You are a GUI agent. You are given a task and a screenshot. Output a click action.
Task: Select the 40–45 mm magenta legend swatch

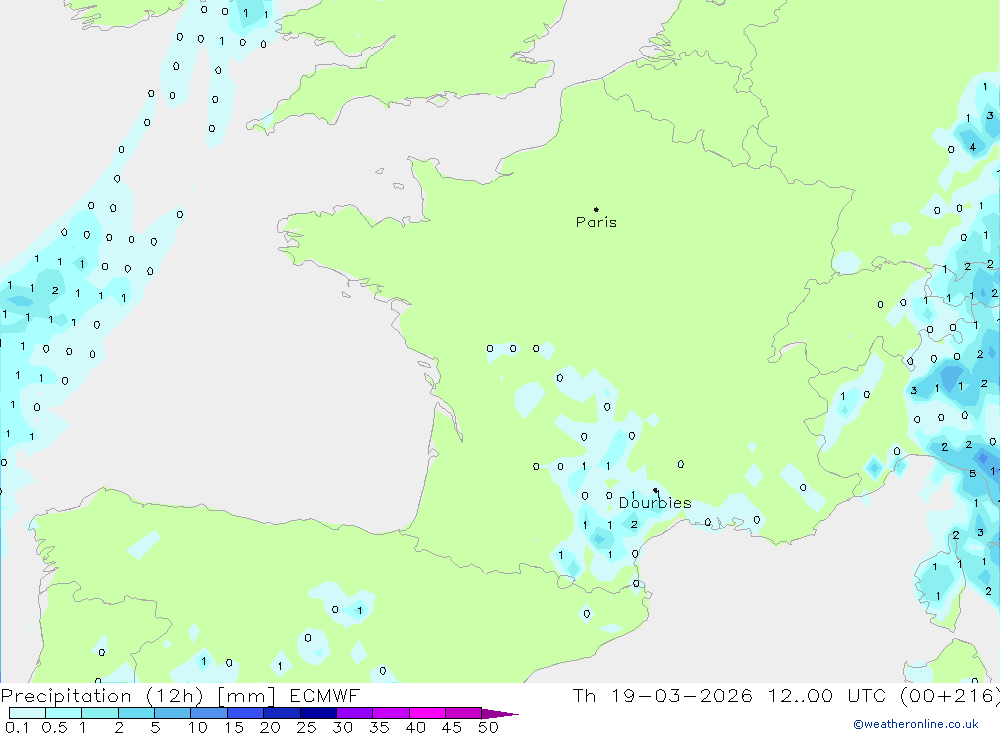coord(427,713)
